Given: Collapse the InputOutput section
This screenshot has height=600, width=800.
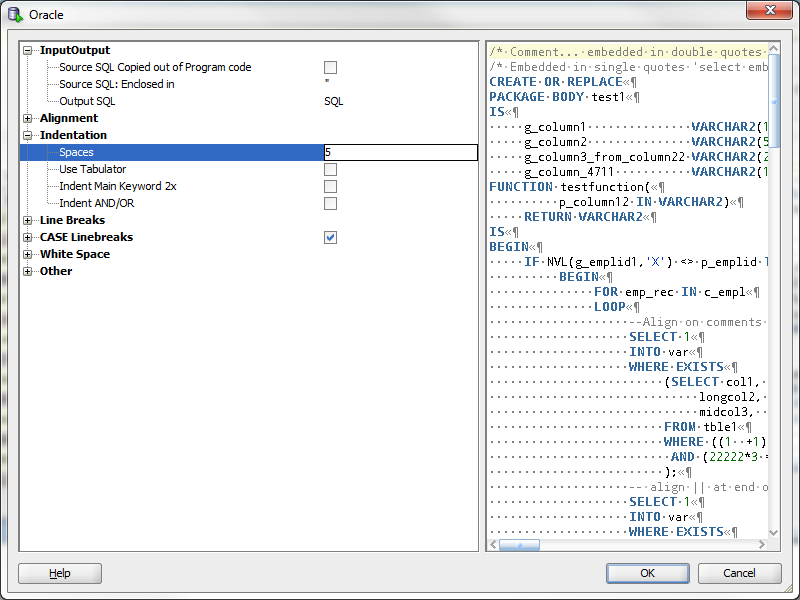Looking at the screenshot, I should (x=27, y=50).
